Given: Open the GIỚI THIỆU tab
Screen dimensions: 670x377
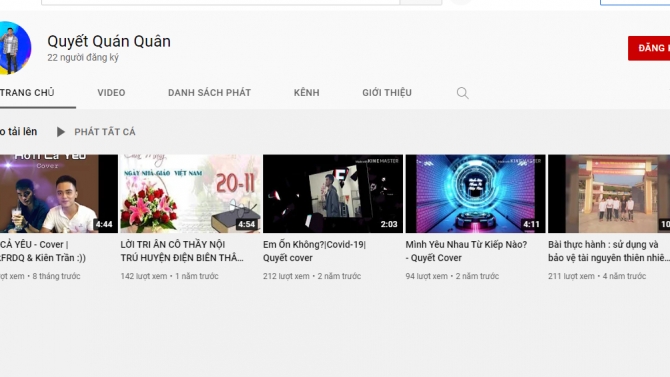Looking at the screenshot, I should tap(387, 93).
